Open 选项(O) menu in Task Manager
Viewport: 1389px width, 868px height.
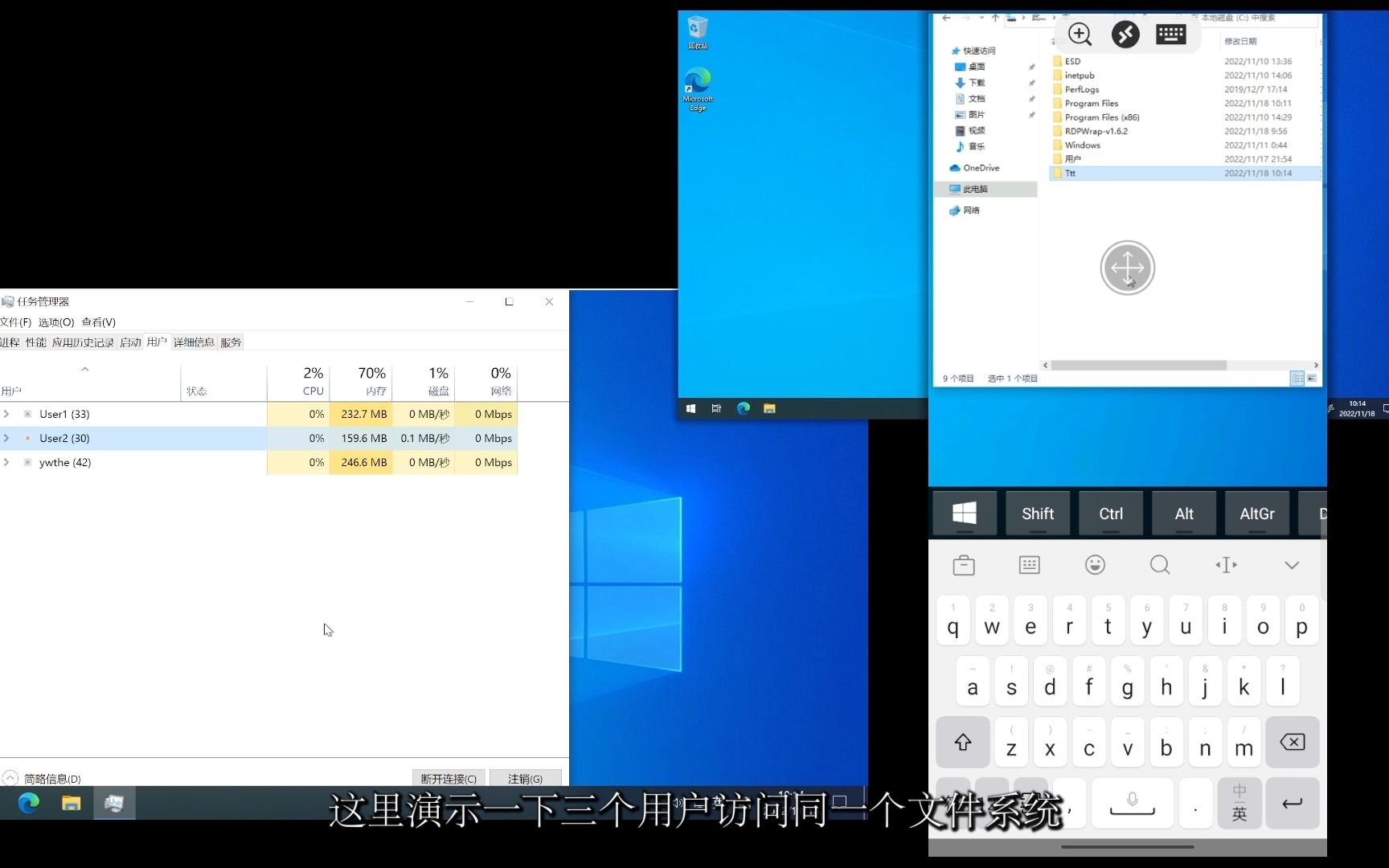click(x=56, y=322)
